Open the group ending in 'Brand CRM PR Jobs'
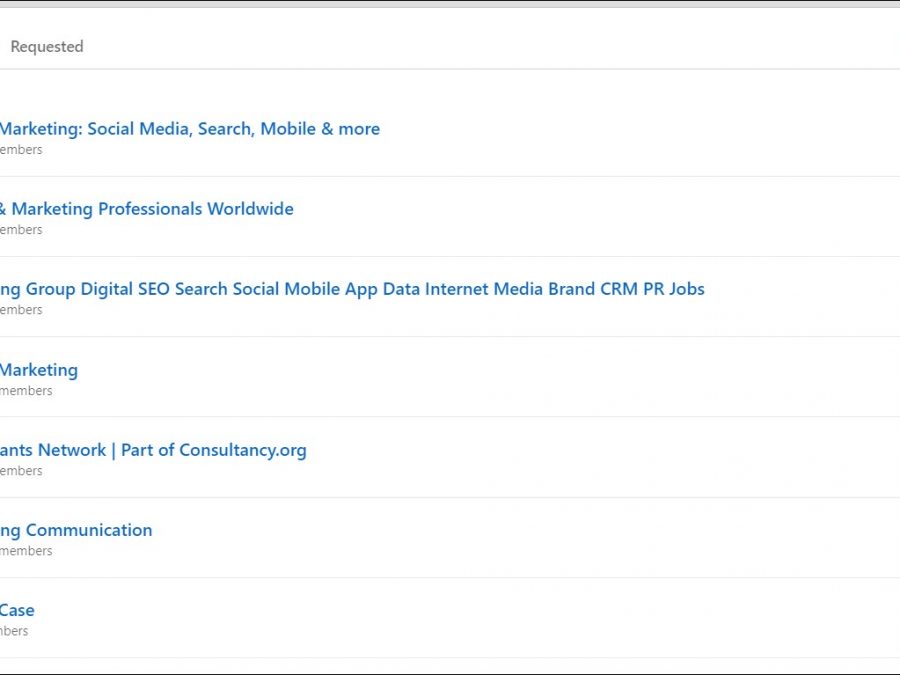 tap(352, 289)
